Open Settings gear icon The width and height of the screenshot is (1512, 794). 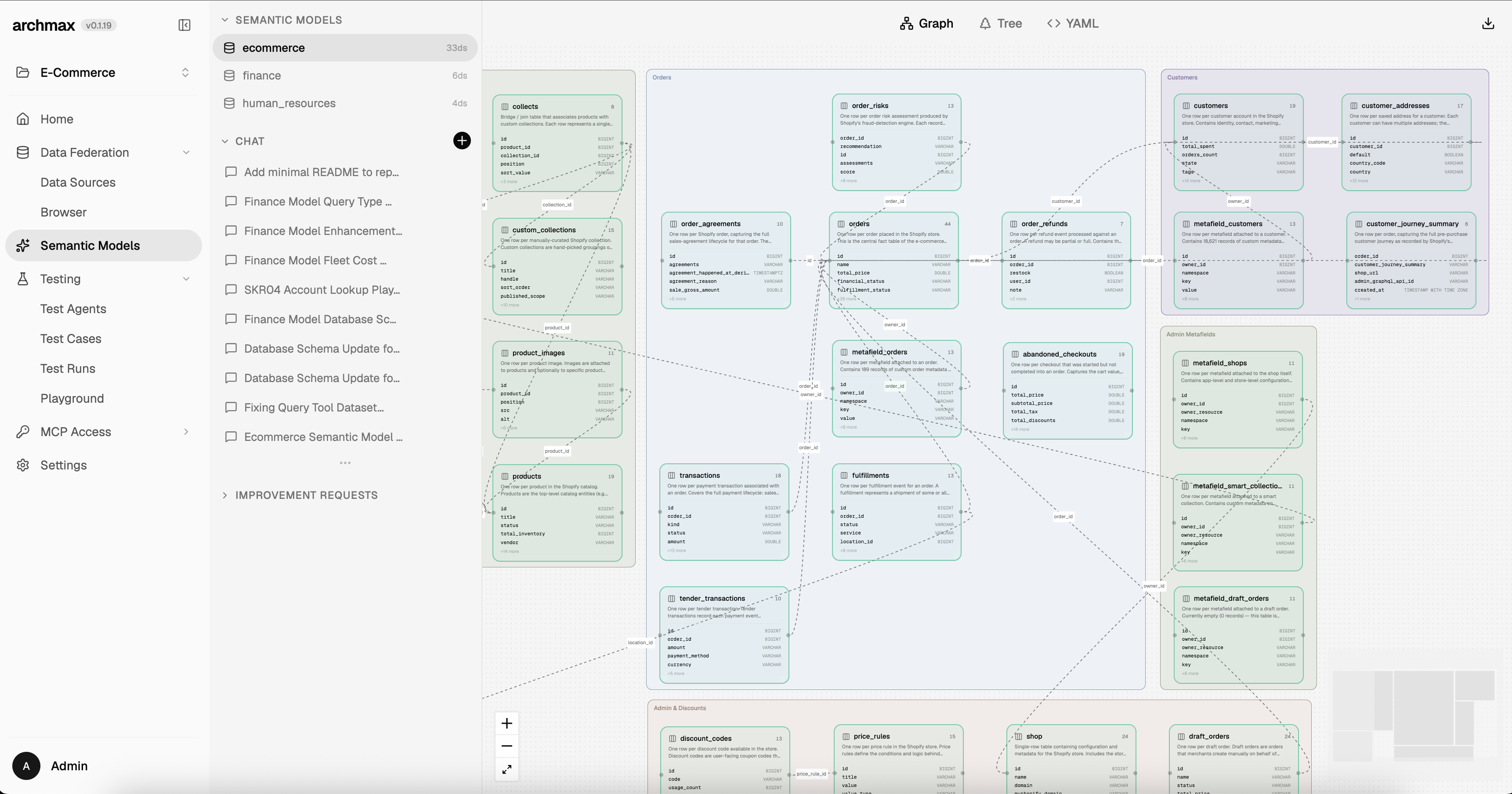coord(23,465)
